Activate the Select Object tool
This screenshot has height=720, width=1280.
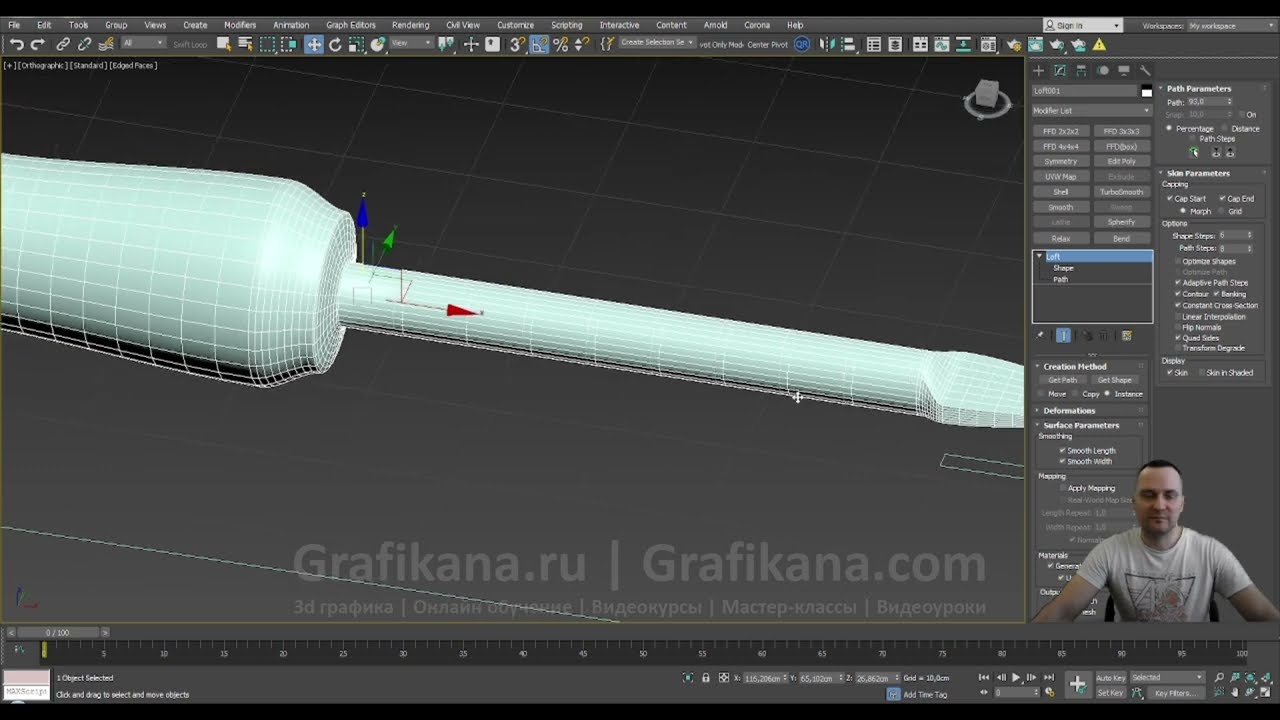[224, 44]
